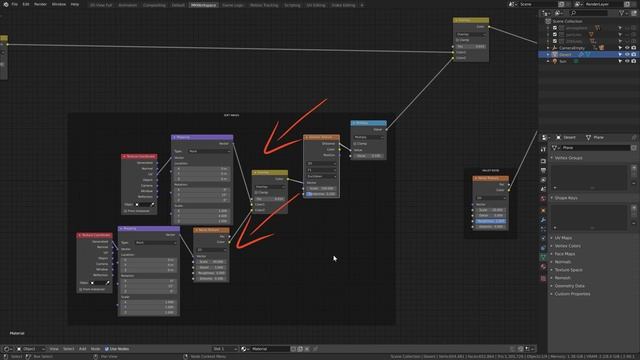Switch to the highlighted active workspace tab
Image resolution: width=640 pixels, height=360 pixels.
(203, 5)
